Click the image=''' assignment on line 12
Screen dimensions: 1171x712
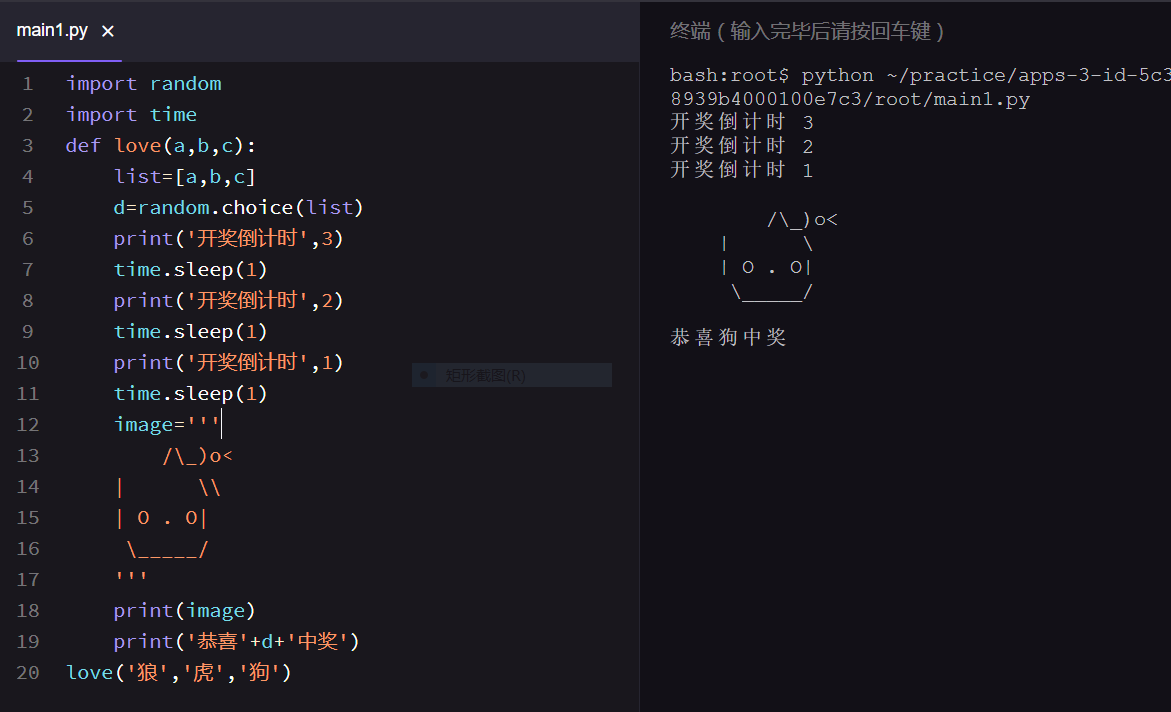(x=163, y=424)
